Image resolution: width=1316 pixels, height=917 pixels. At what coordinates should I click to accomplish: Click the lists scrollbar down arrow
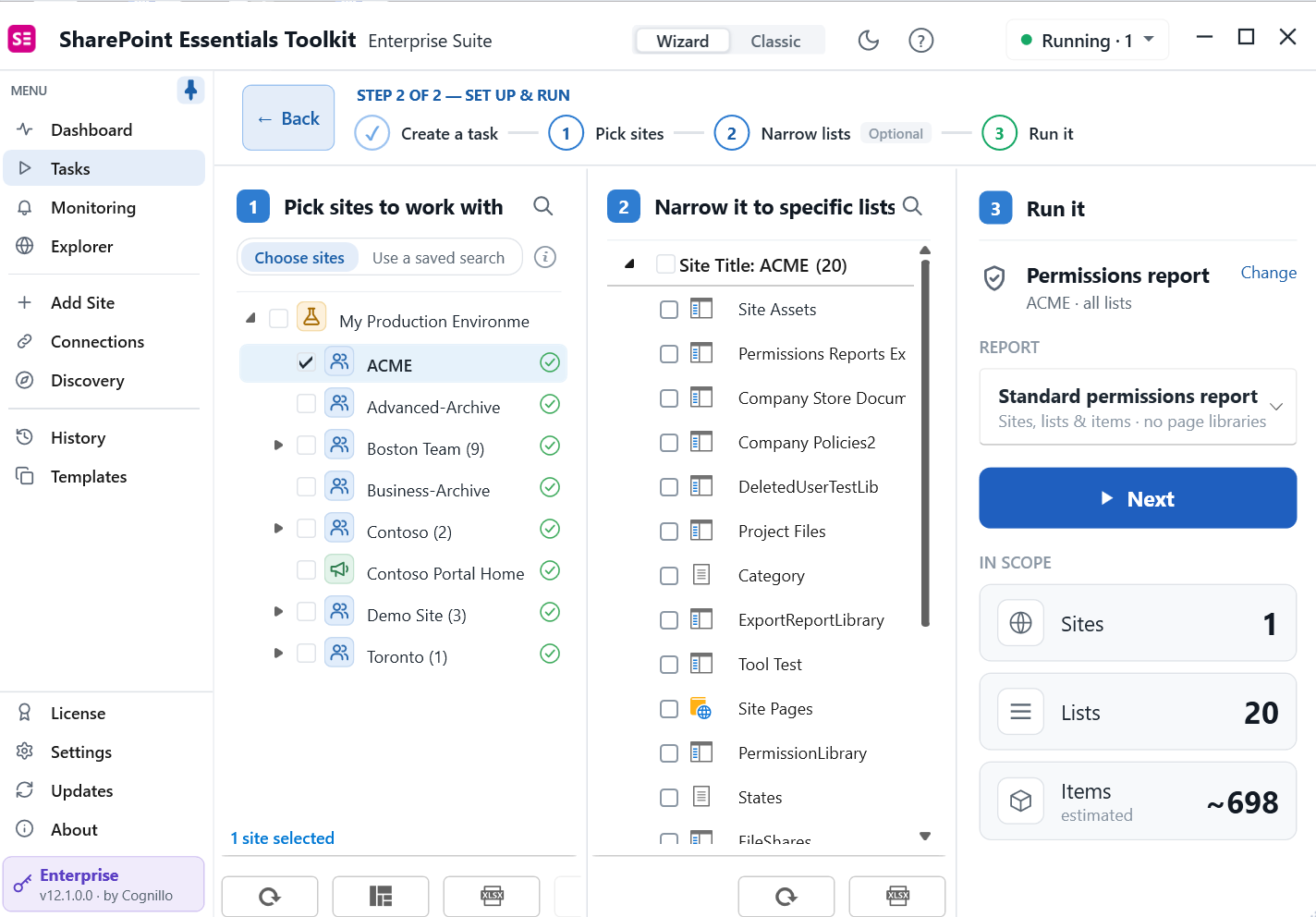(925, 837)
